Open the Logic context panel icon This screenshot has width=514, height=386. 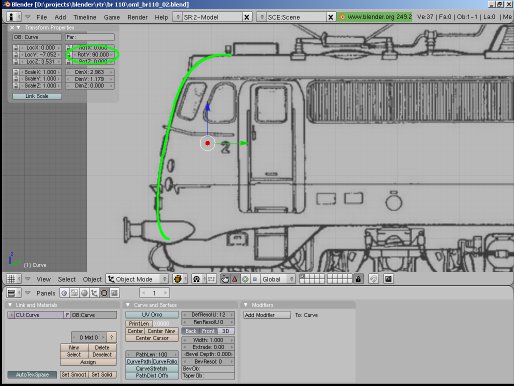(64, 293)
